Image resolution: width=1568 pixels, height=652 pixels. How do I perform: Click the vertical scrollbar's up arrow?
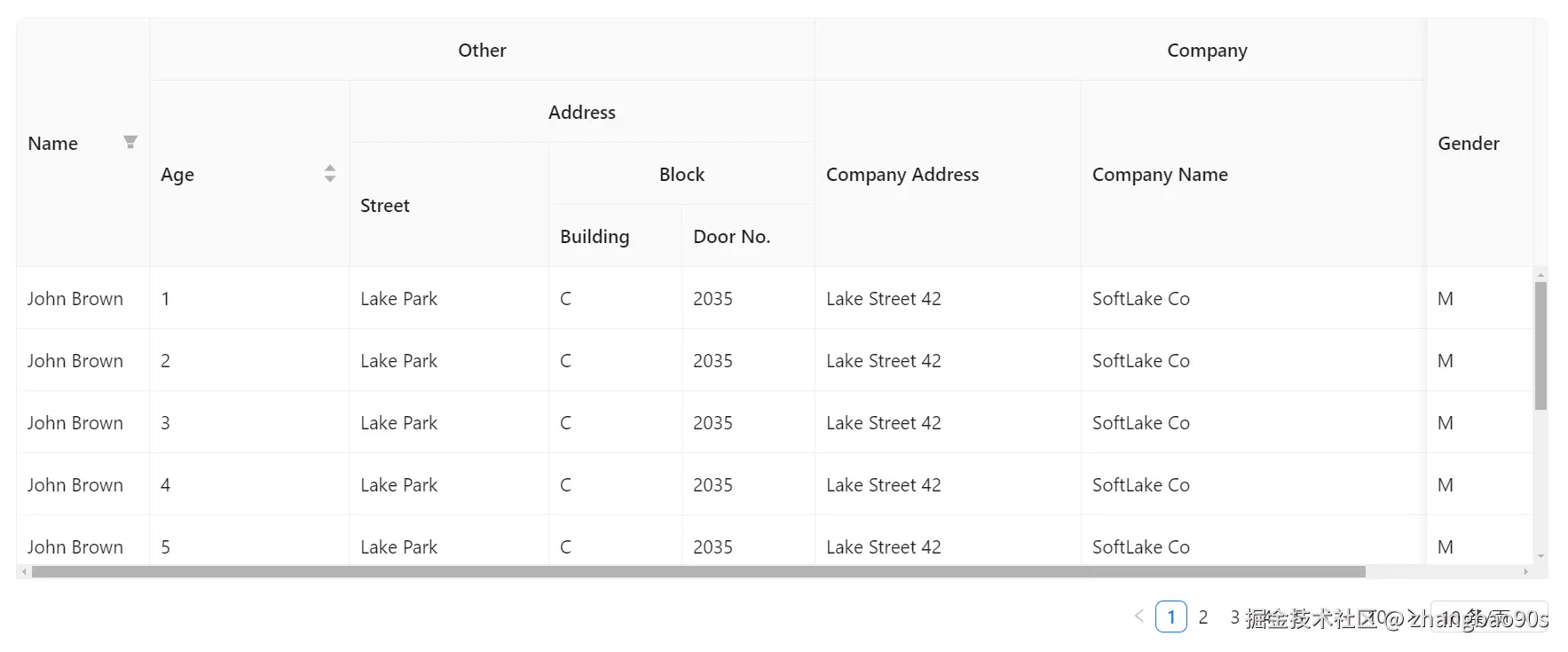click(1541, 274)
